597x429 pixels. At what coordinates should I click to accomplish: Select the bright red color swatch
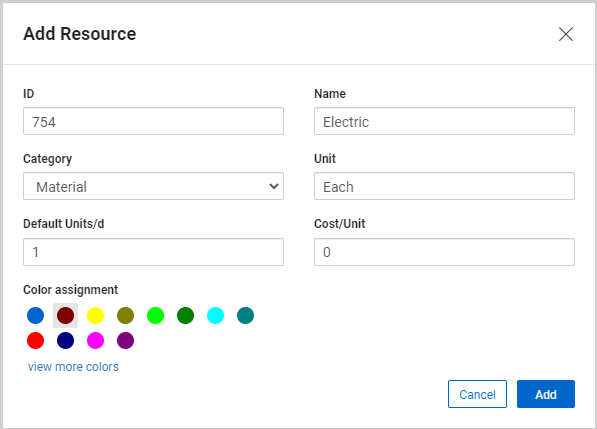pos(35,340)
